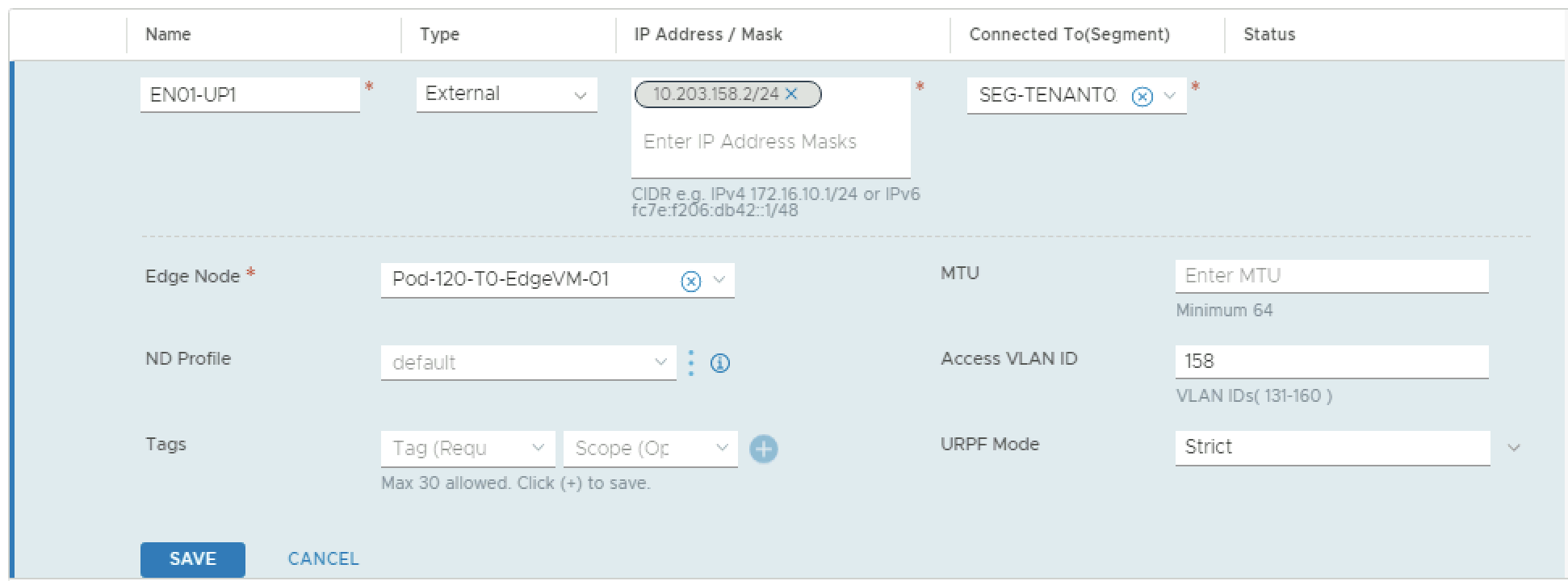Click the Name field EN01-UP1
This screenshot has width=1568, height=581.
click(x=249, y=95)
